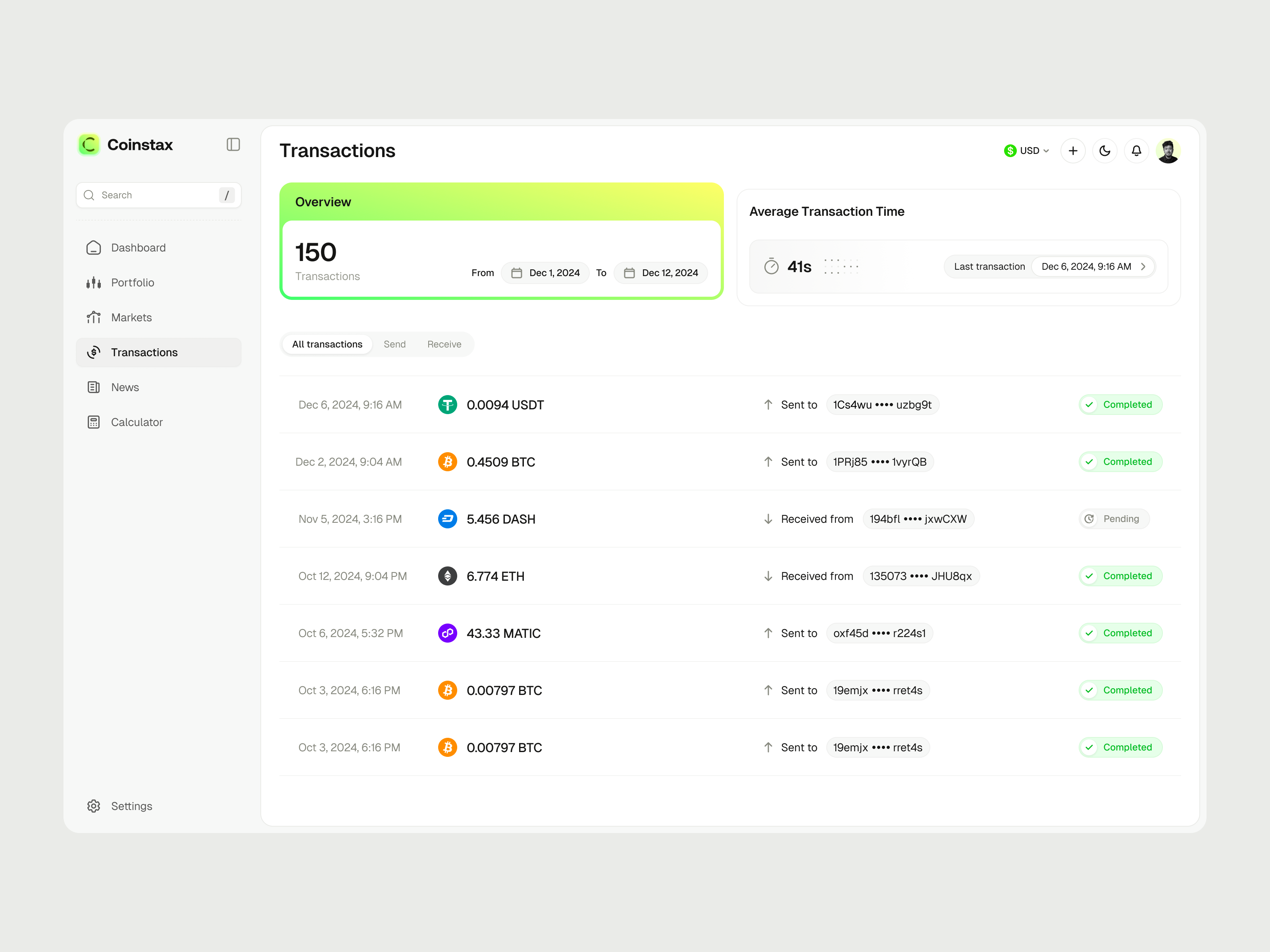Viewport: 1270px width, 952px height.
Task: Open the To date picker showing Dec 12, 2024
Action: click(661, 273)
